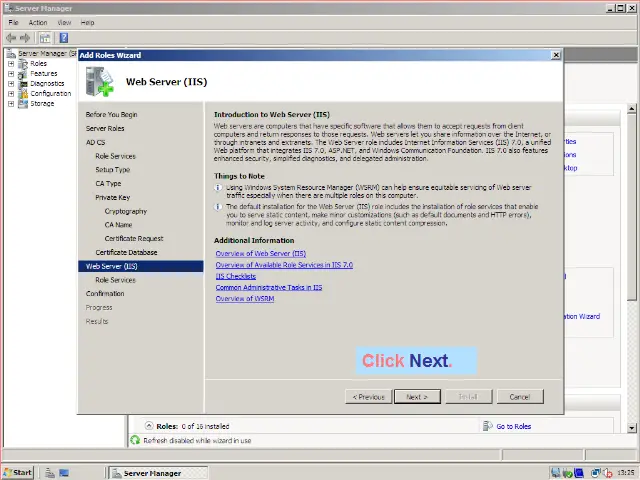Screen dimensions: 640x480
Task: Go to Certificate Database wizard step
Action: pos(127,253)
